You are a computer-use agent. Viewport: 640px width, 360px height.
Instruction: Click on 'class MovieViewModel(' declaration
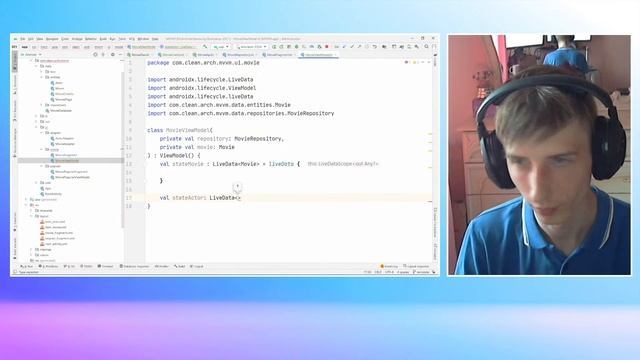tap(180, 130)
